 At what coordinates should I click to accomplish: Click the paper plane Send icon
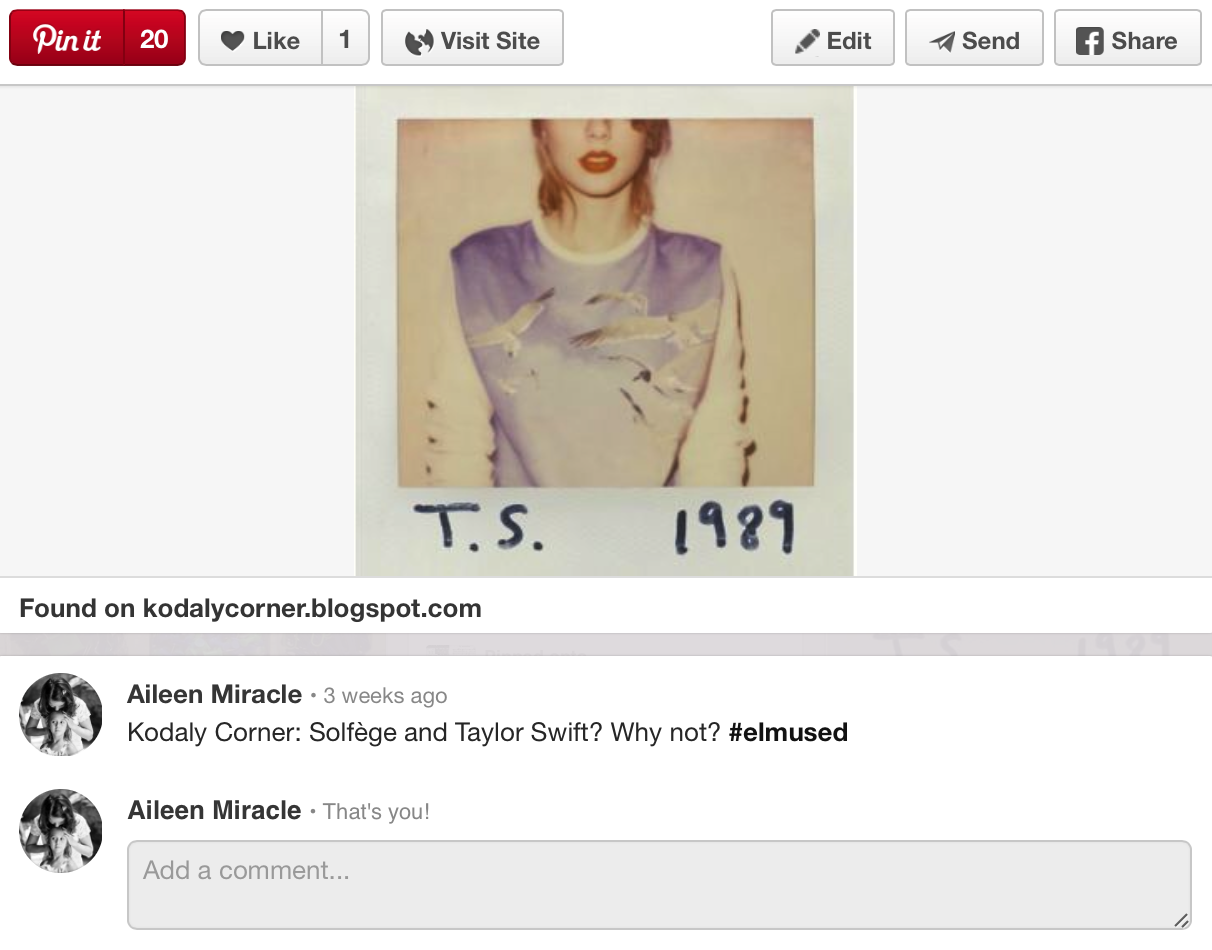coord(942,42)
